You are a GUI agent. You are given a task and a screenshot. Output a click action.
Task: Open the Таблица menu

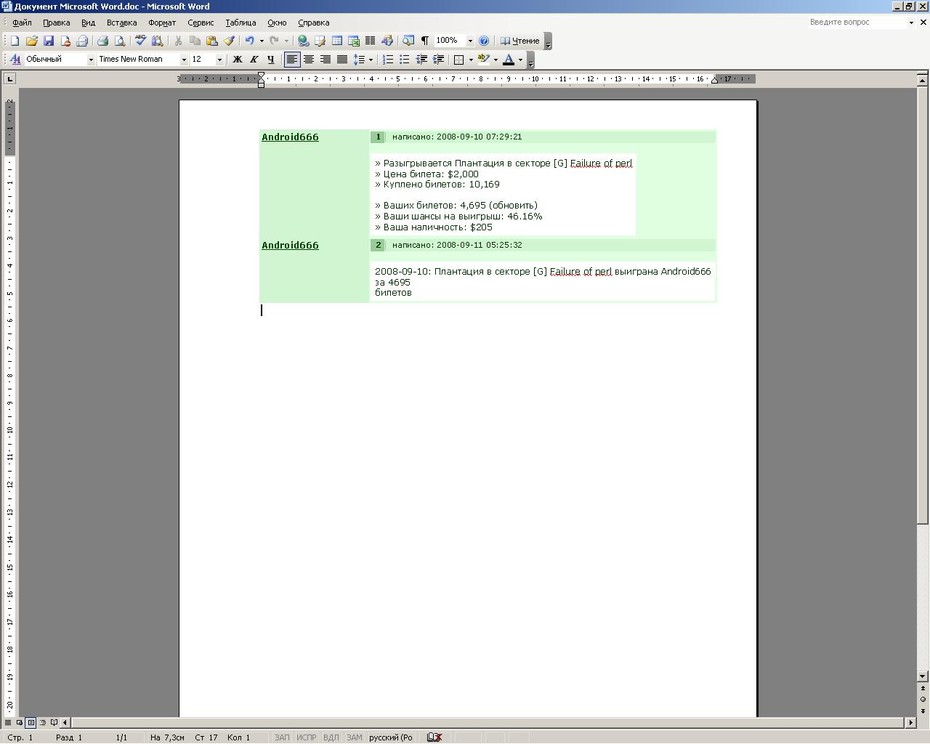[x=241, y=23]
